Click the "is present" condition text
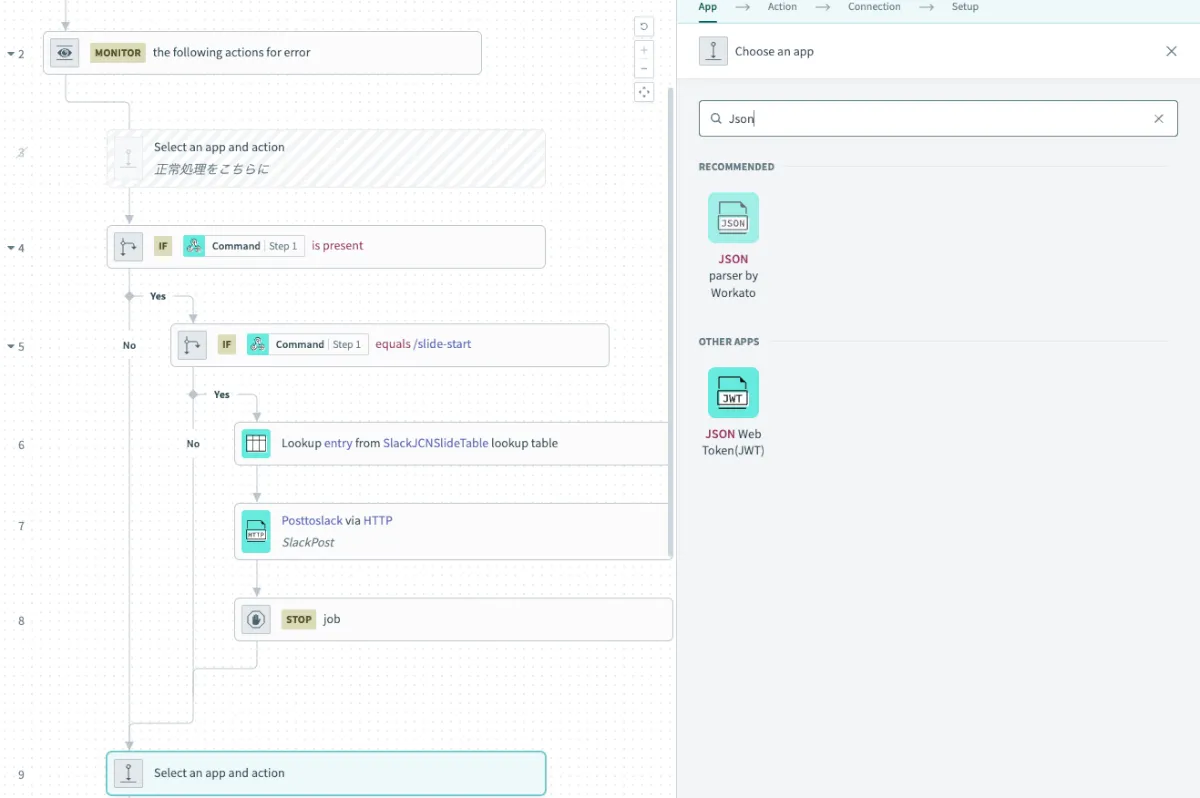1200x798 pixels. [337, 246]
